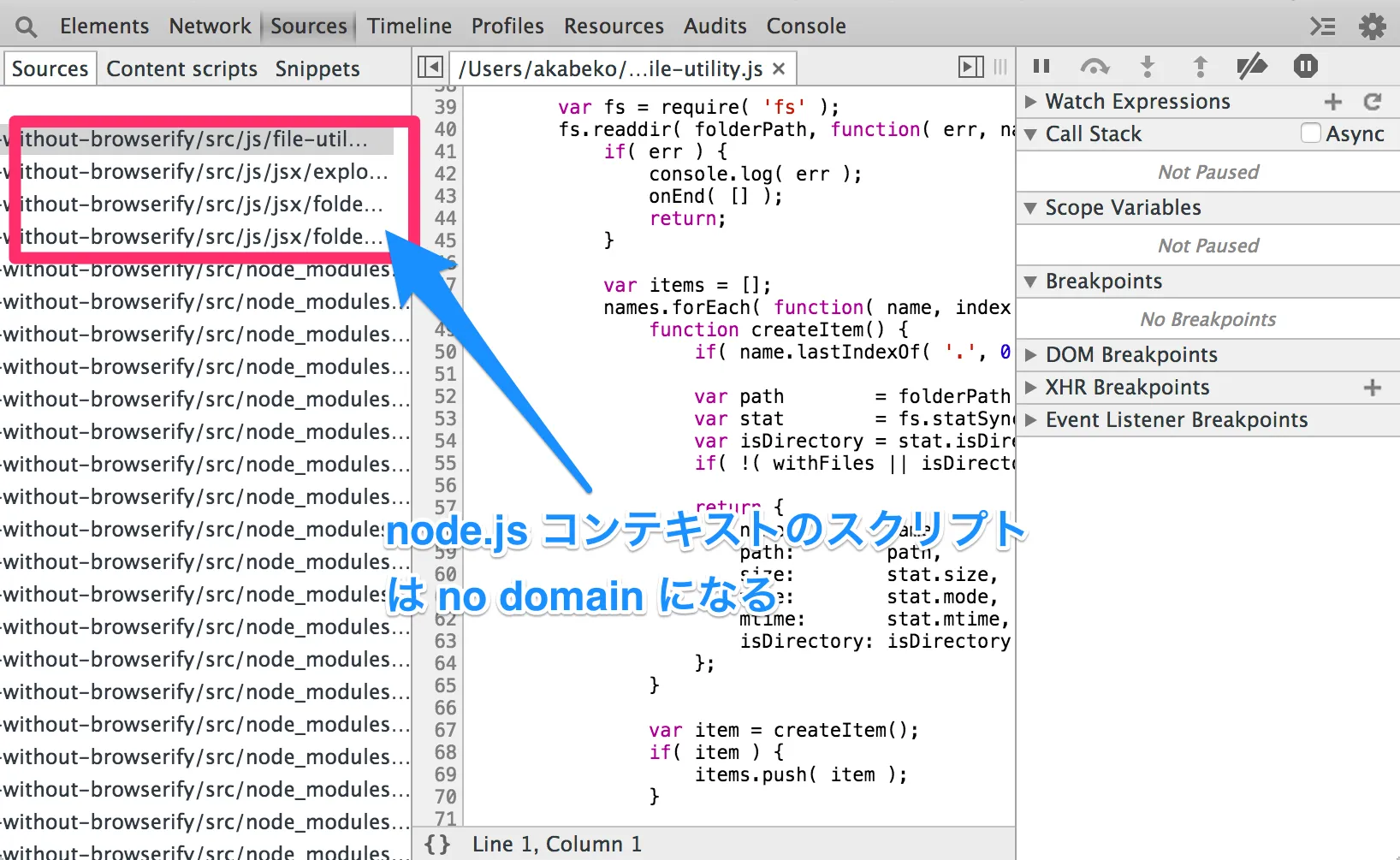This screenshot has height=860, width=1400.
Task: Refresh Watch Expressions
Action: [1373, 101]
